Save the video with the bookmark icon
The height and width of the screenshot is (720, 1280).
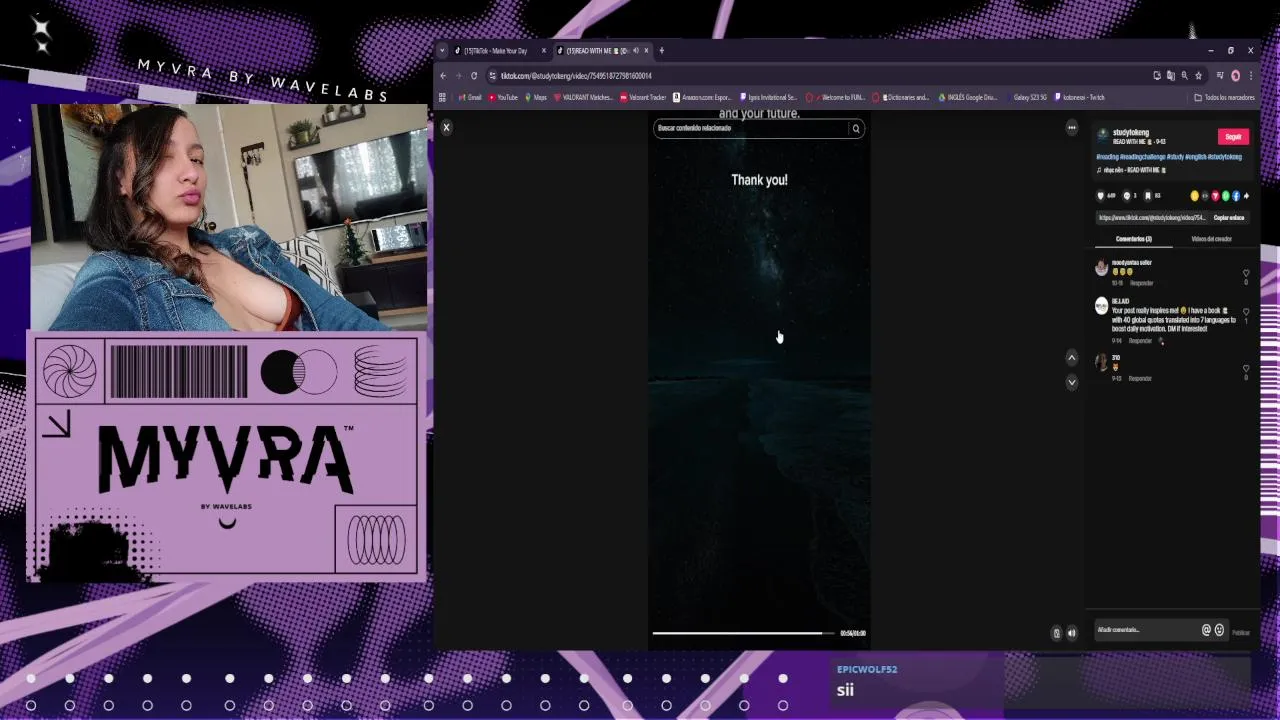[1147, 196]
